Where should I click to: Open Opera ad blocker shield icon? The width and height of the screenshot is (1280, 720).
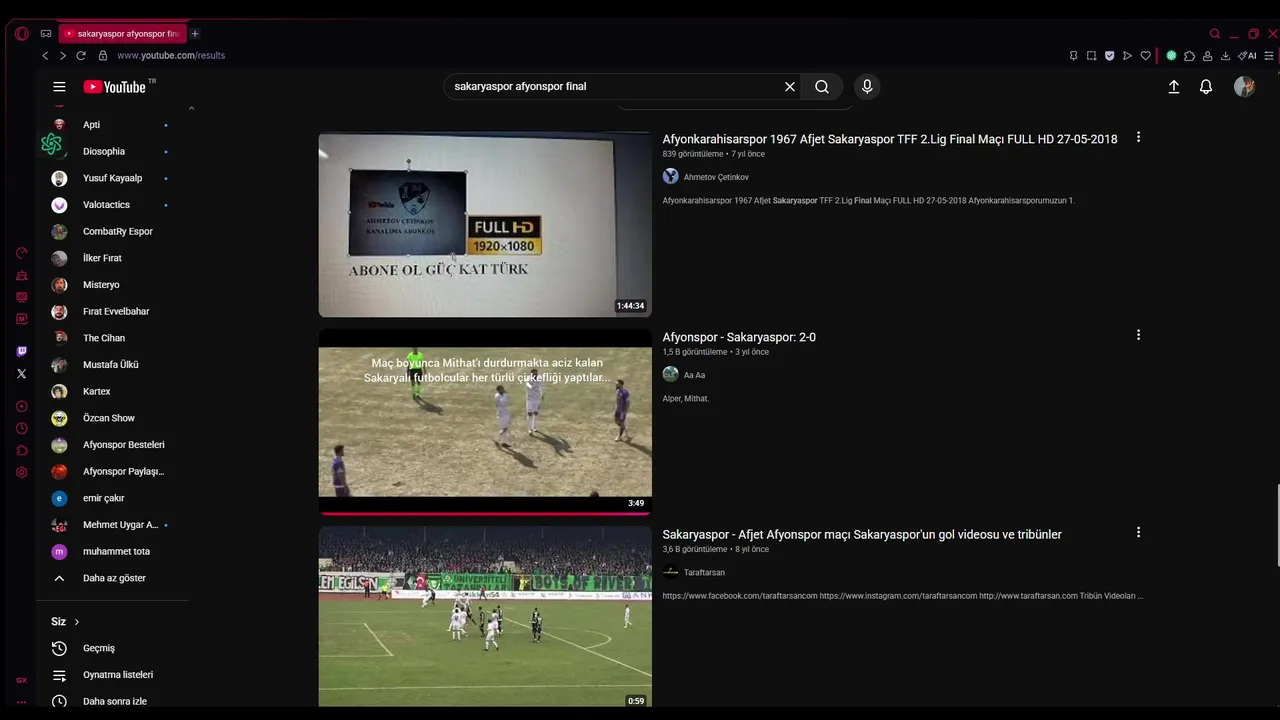(1109, 56)
